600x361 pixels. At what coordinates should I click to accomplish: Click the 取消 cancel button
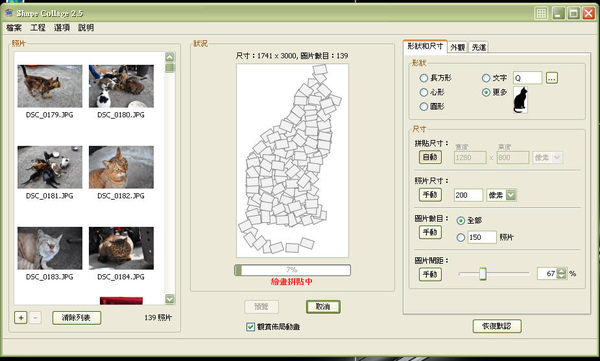tap(323, 307)
